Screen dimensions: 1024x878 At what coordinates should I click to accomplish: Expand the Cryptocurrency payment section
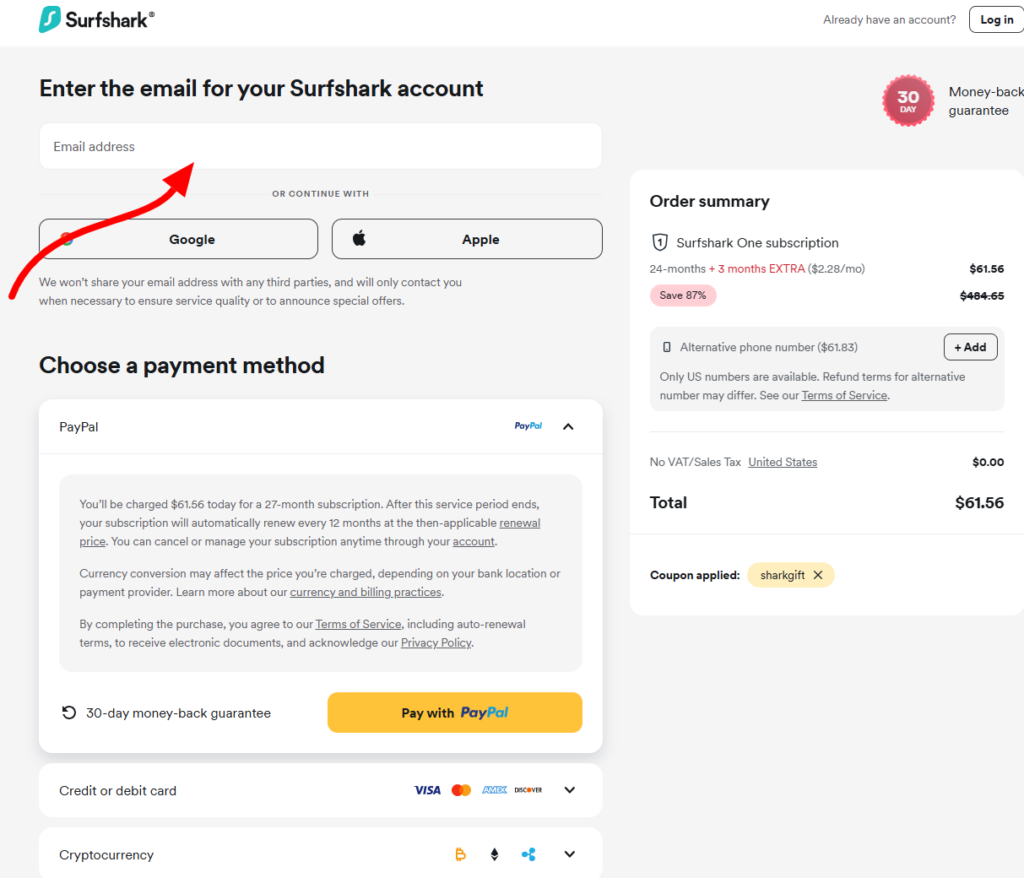(569, 854)
